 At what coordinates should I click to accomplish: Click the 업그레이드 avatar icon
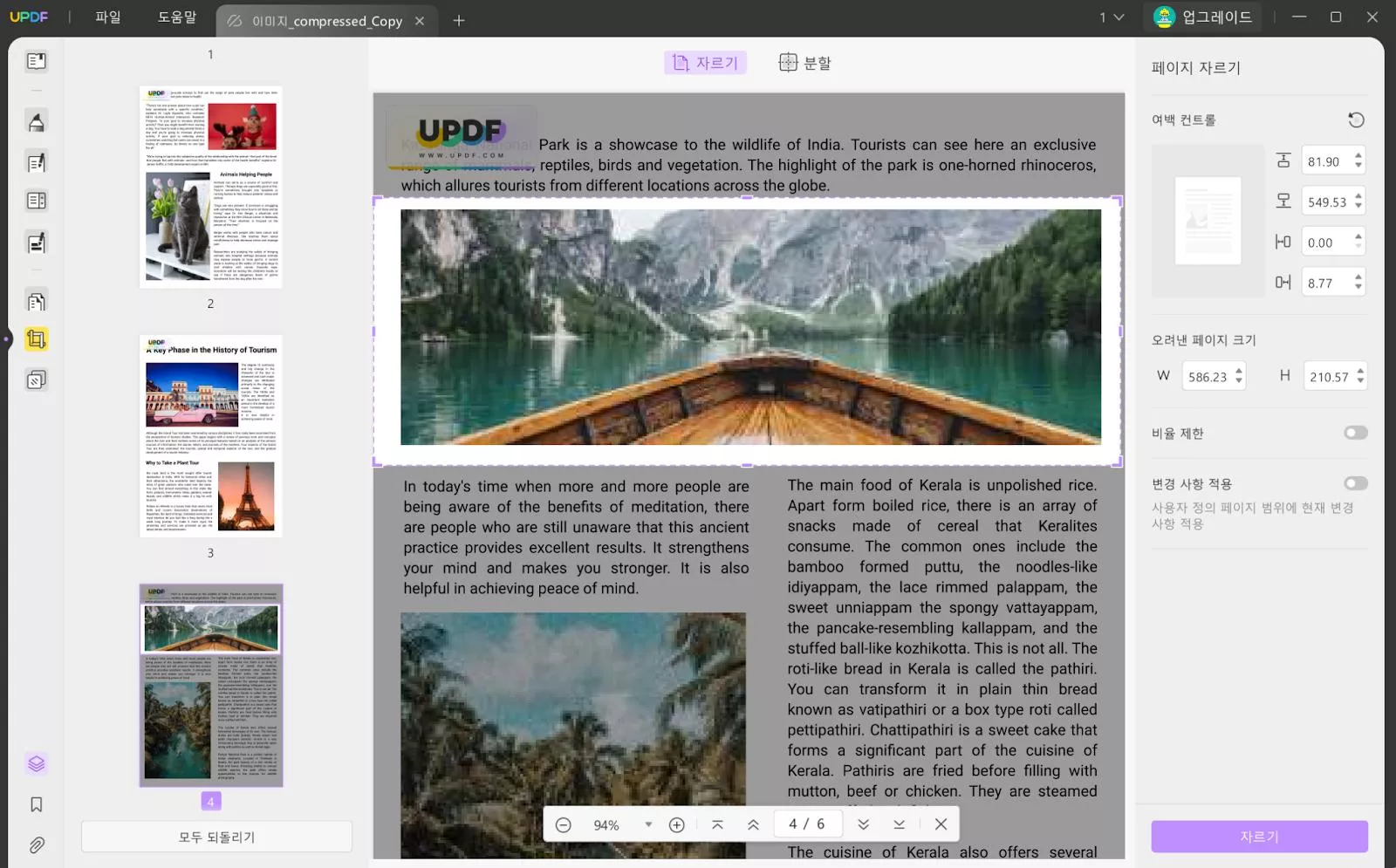(x=1164, y=17)
